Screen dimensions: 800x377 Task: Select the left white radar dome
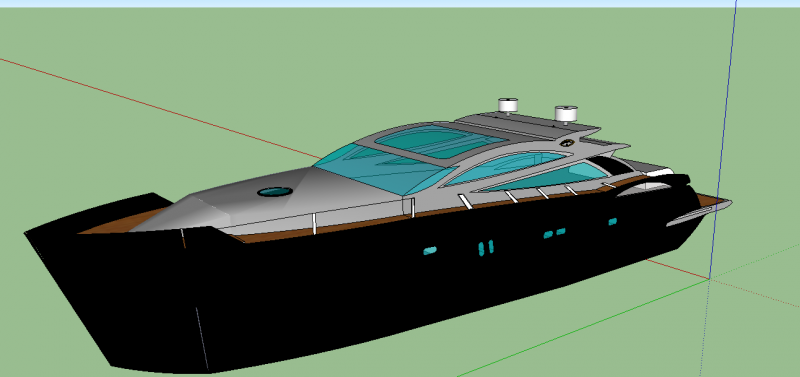(x=508, y=105)
